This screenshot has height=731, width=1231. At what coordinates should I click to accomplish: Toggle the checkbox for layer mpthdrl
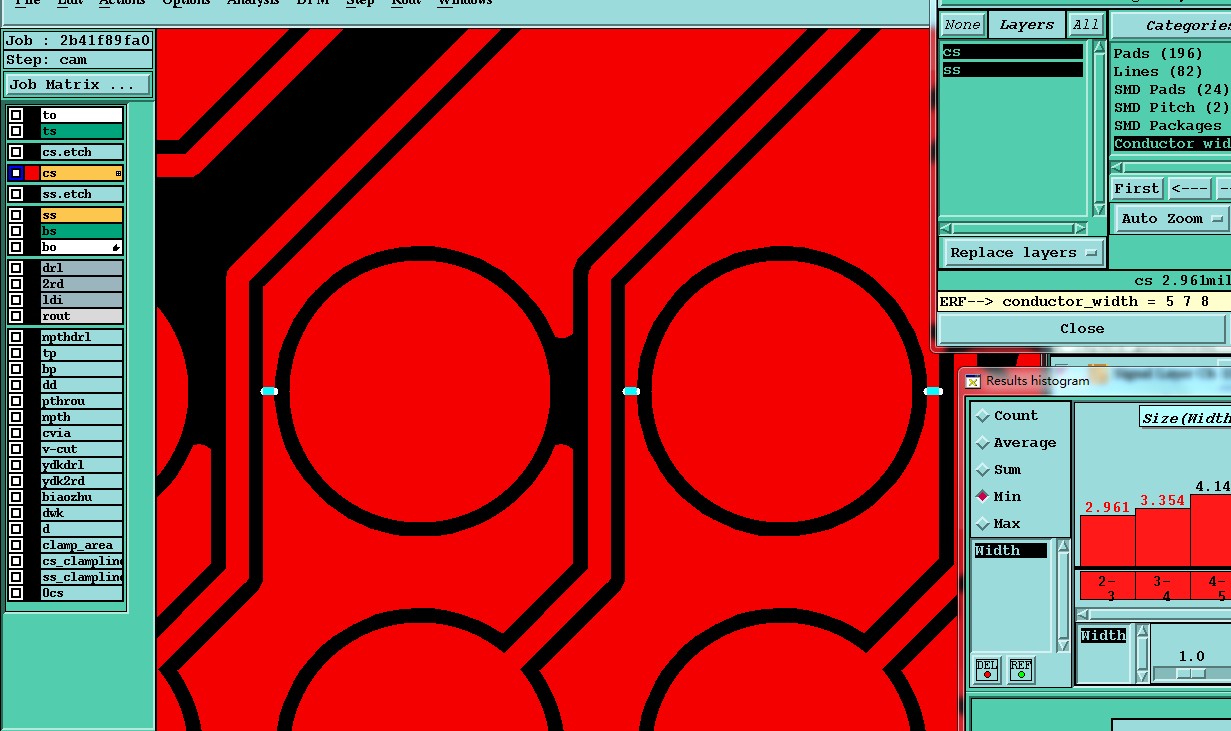point(16,337)
